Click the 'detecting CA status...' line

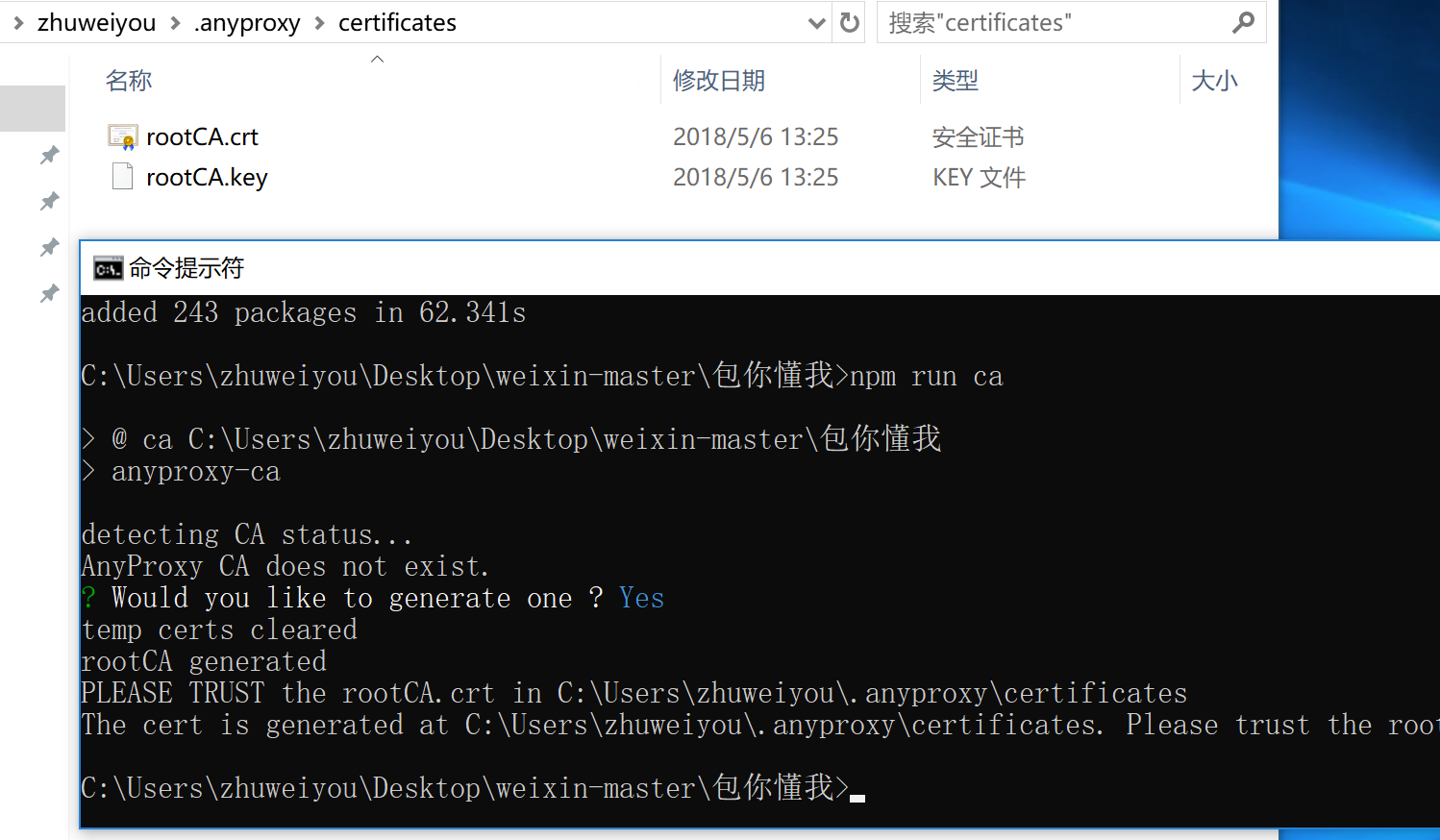click(247, 534)
